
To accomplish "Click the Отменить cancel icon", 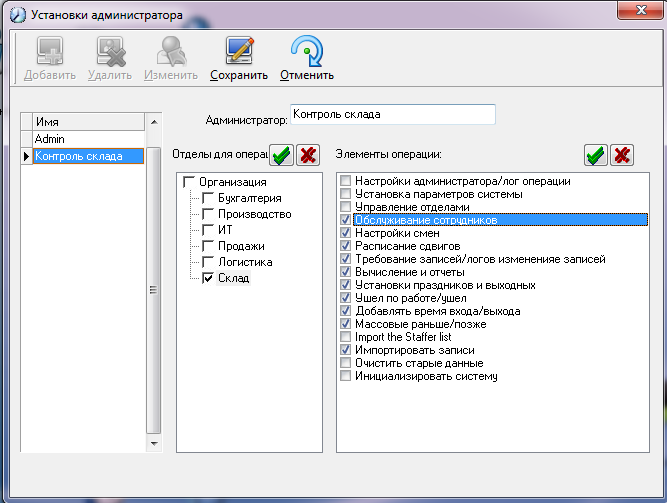I will click(307, 51).
